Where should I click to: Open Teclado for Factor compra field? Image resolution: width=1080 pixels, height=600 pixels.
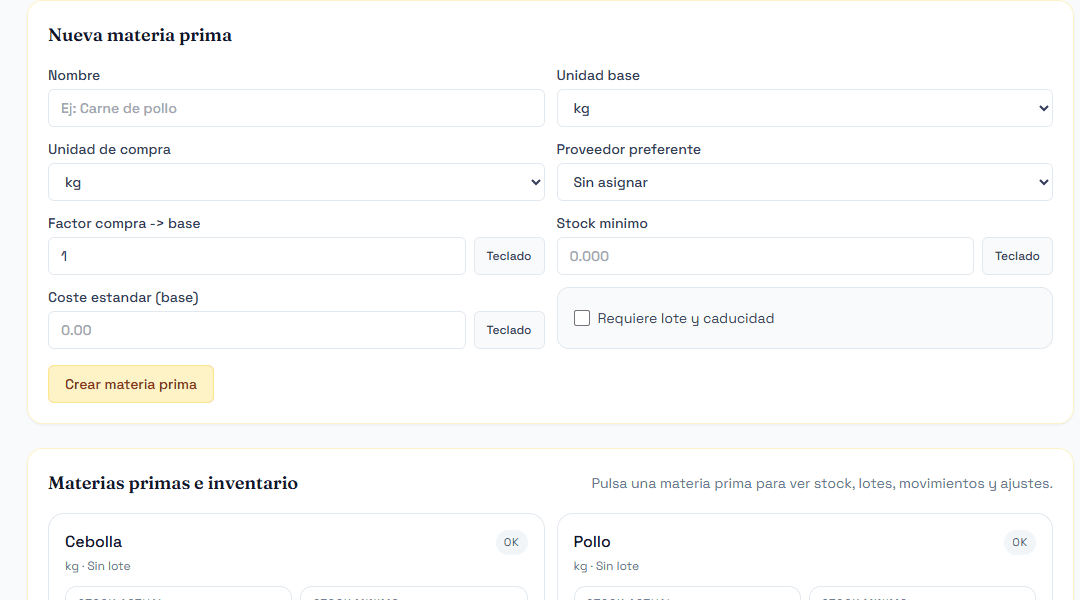tap(509, 256)
